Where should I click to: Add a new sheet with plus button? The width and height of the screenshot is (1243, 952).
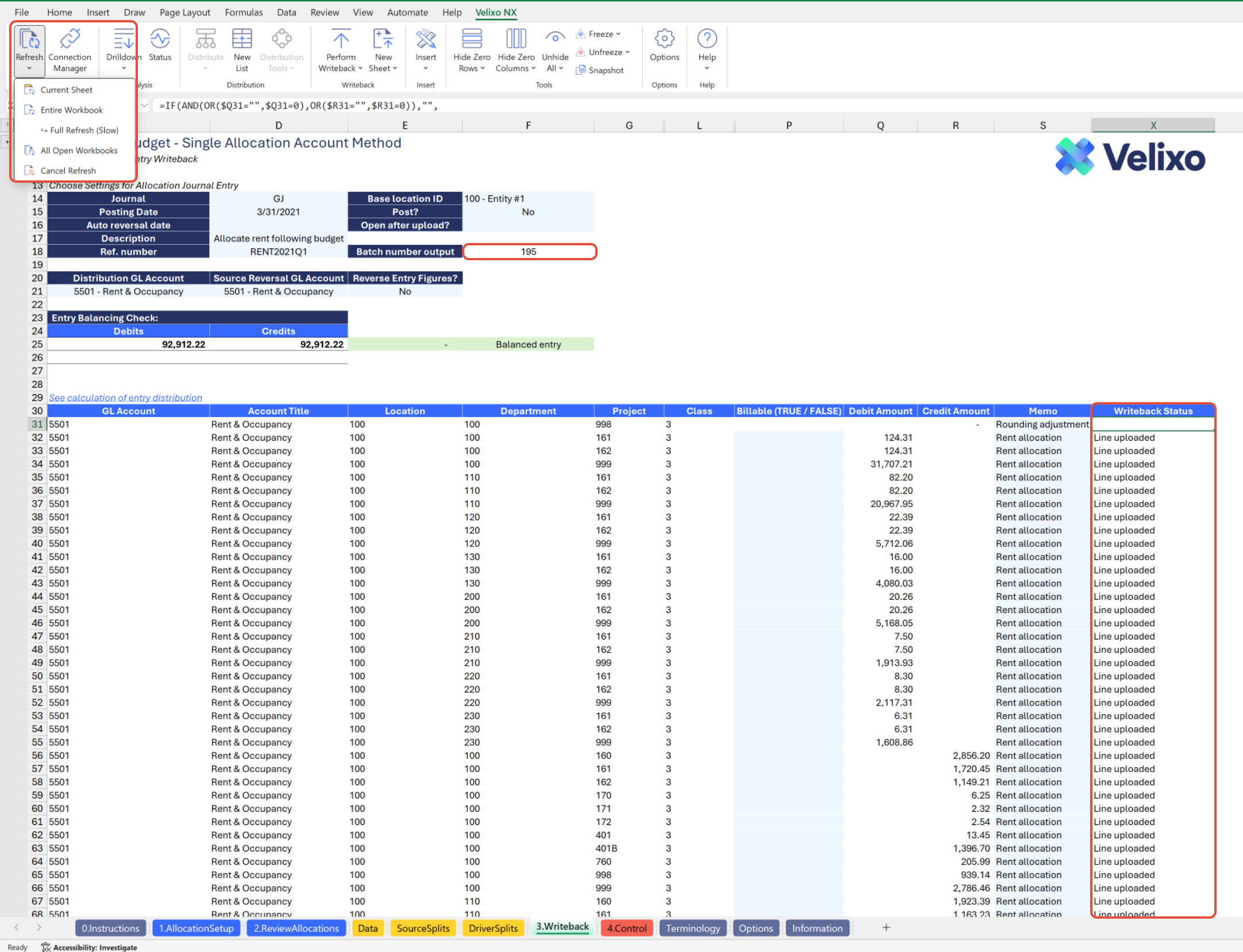[886, 928]
